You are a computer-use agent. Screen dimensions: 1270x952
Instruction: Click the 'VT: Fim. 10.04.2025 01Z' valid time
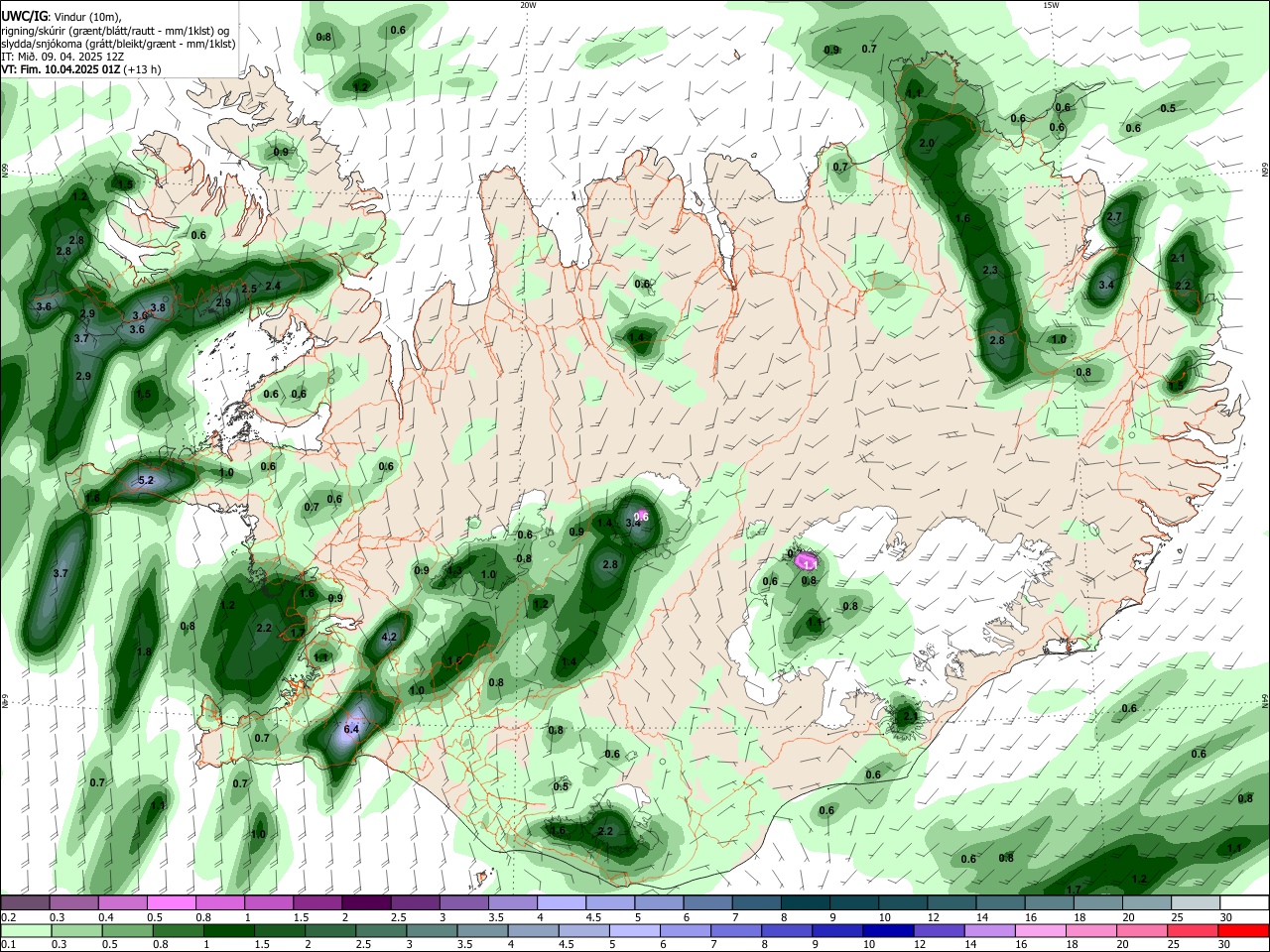click(x=61, y=69)
